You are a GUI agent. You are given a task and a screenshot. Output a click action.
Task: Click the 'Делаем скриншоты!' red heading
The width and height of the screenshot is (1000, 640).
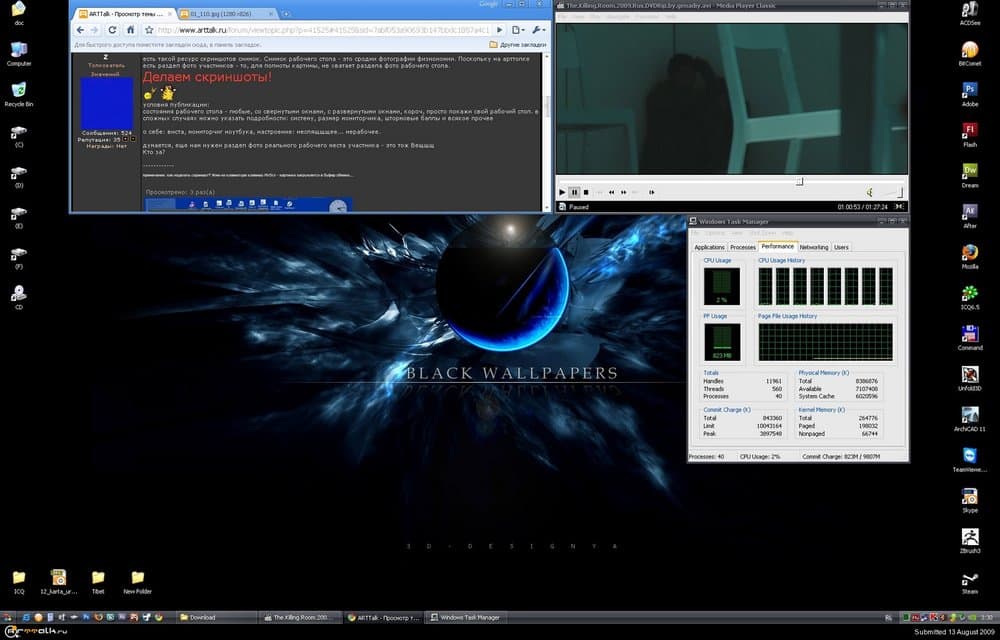pos(207,77)
